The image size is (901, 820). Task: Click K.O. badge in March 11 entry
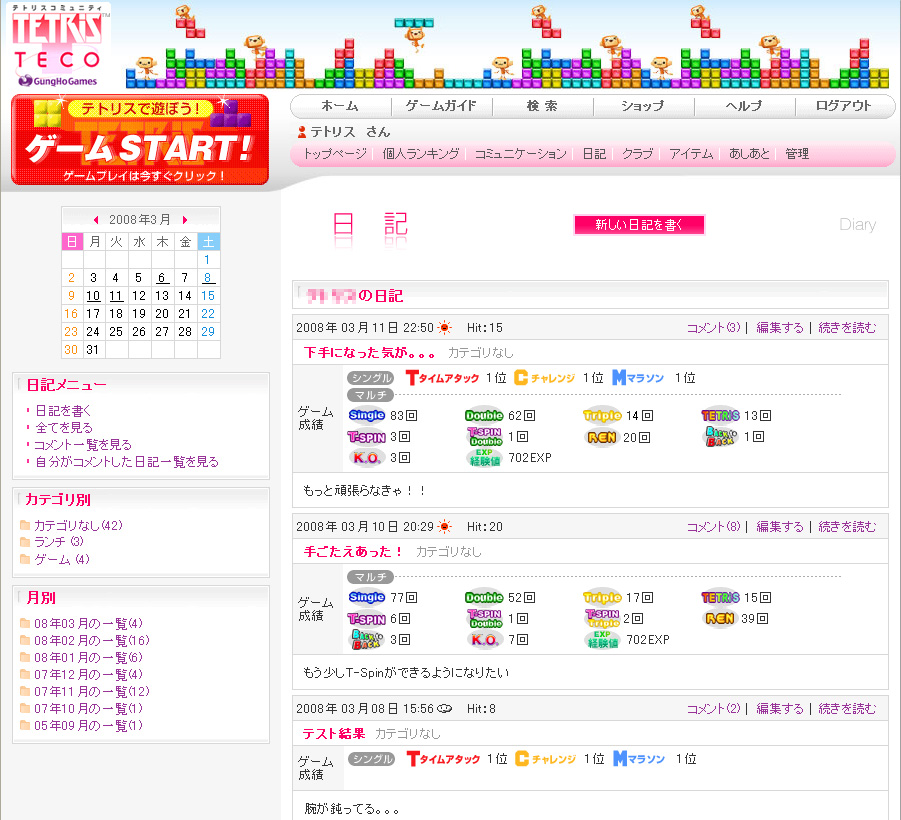click(366, 458)
